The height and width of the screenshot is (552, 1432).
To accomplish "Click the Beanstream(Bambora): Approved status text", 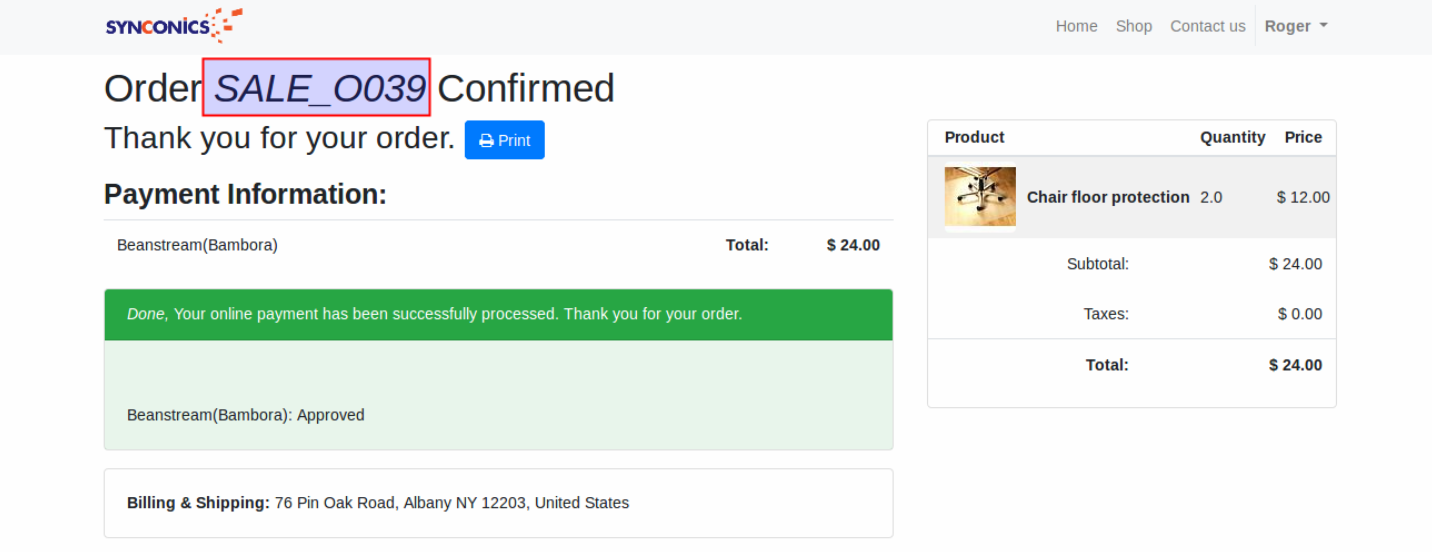I will point(246,415).
